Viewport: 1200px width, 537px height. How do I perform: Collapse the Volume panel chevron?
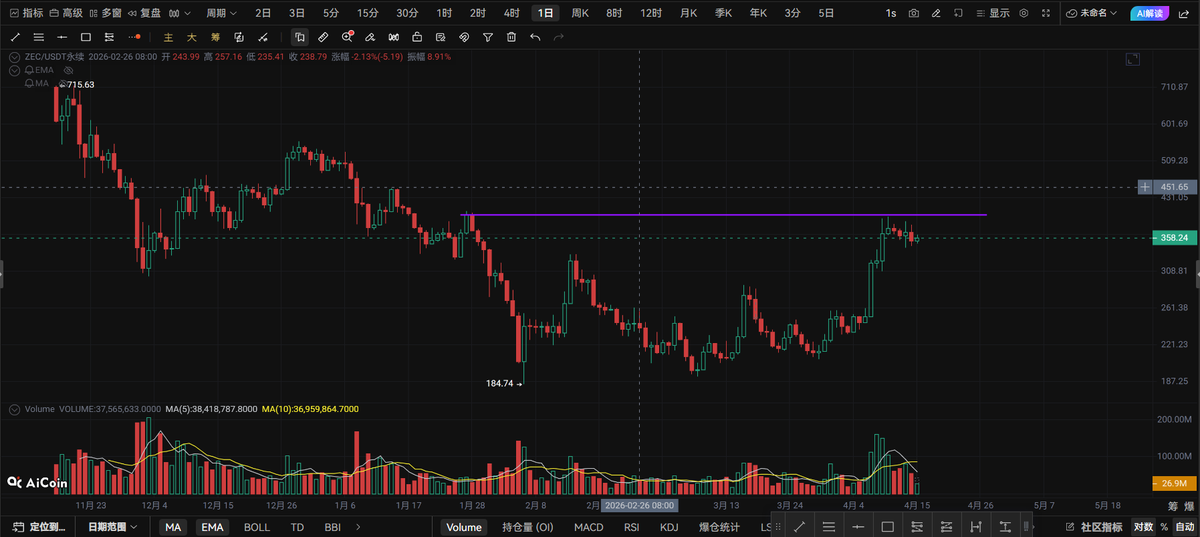tap(15, 409)
